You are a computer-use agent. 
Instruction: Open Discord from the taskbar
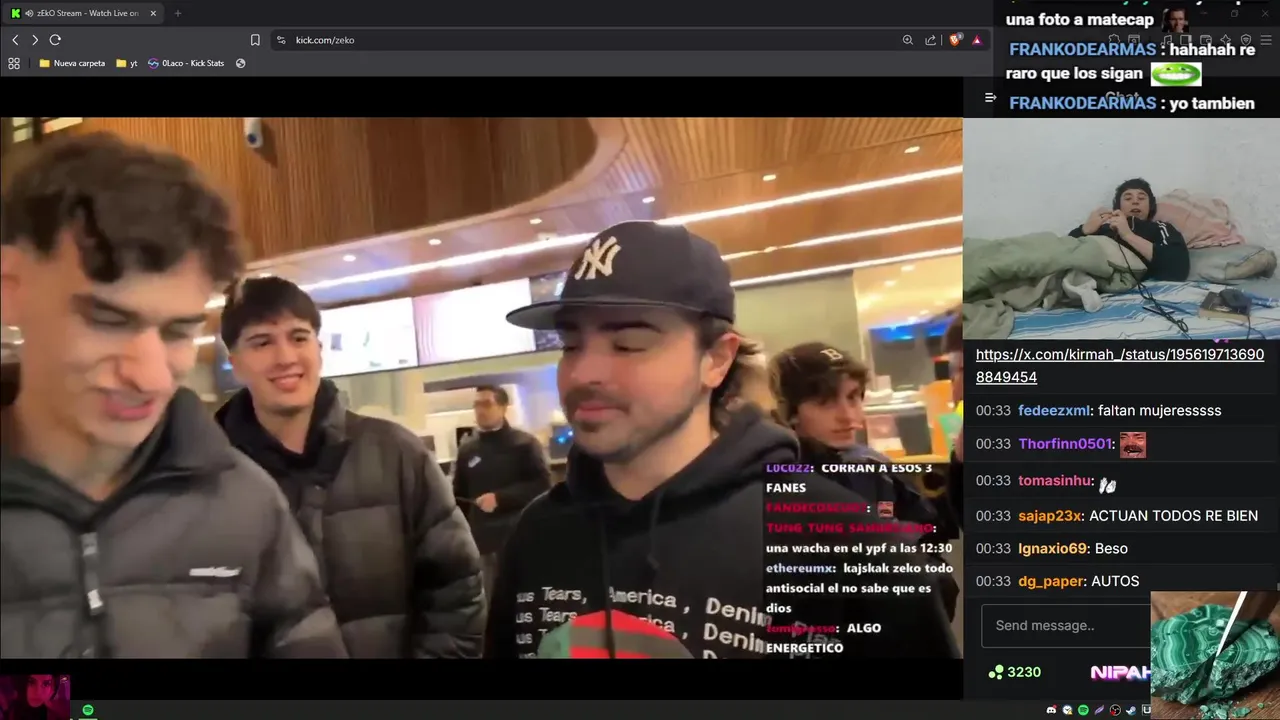[1051, 710]
